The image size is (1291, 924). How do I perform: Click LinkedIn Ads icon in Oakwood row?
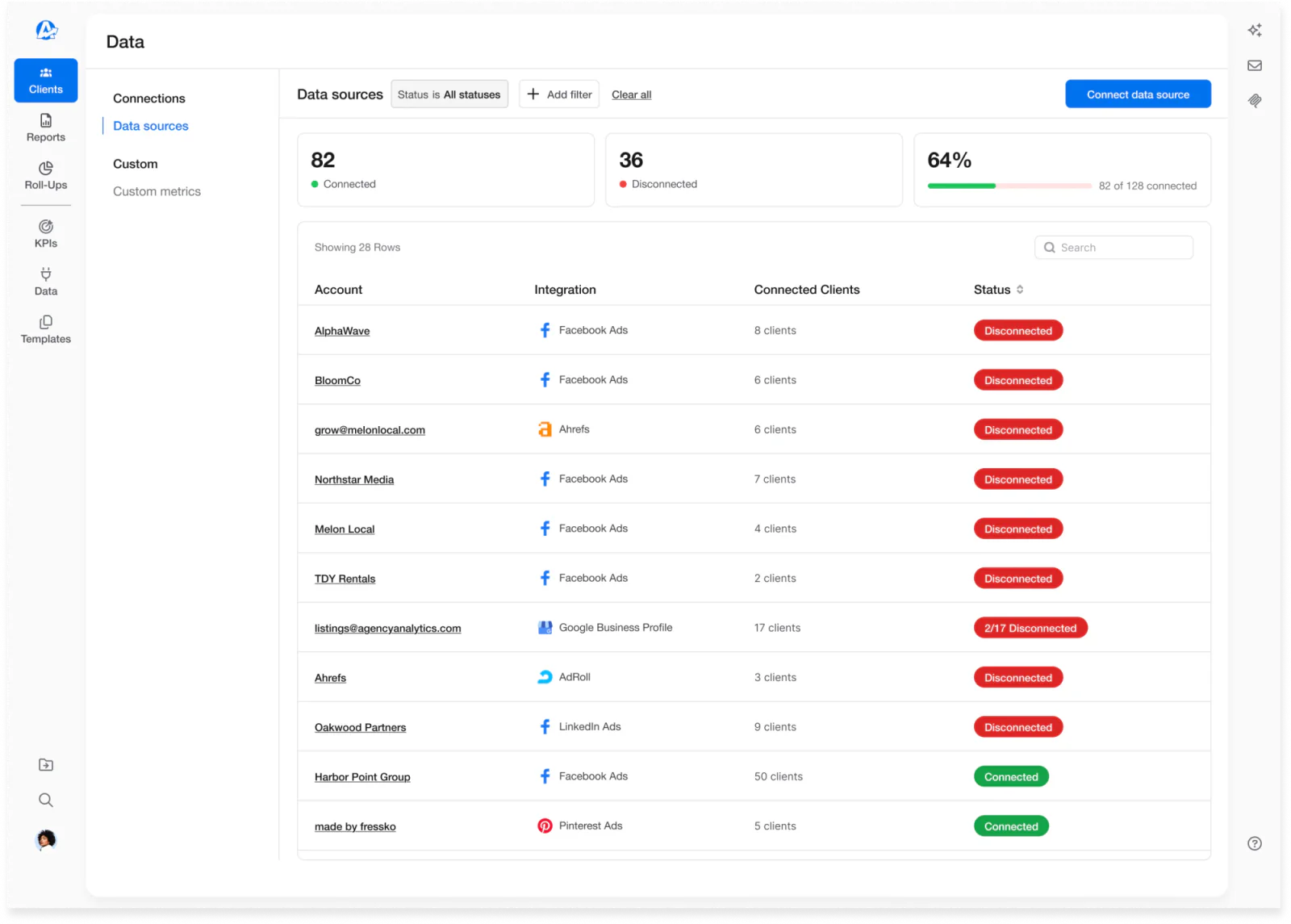click(545, 727)
